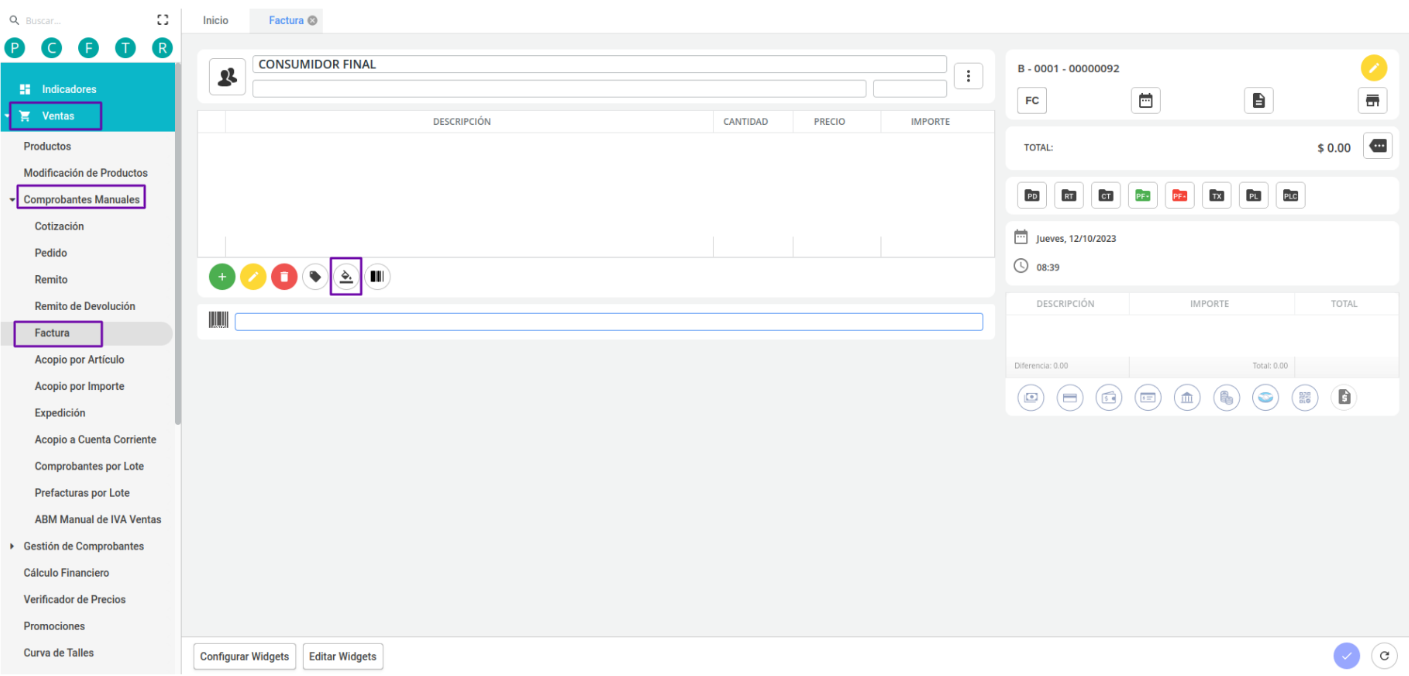Collapse the Ventas menu section
1409x676 pixels.
pos(8,116)
